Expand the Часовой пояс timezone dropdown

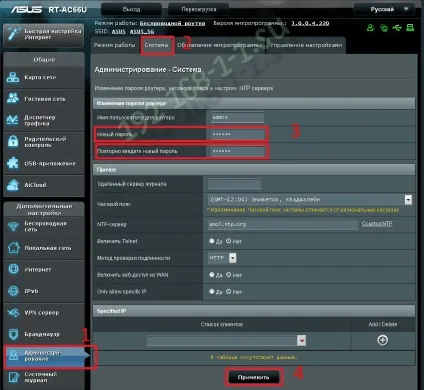click(408, 199)
